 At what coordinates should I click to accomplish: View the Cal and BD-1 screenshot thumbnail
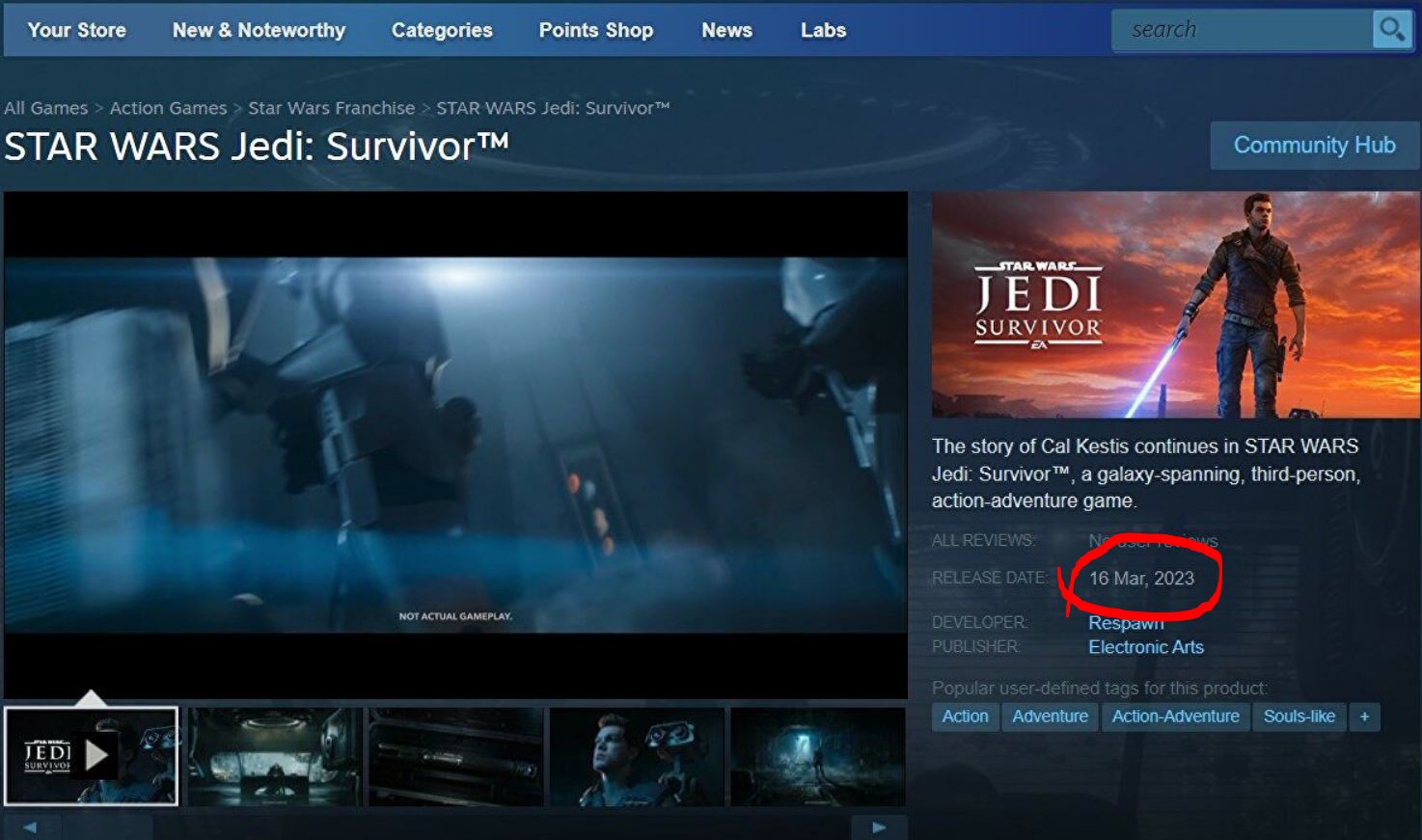click(x=637, y=756)
